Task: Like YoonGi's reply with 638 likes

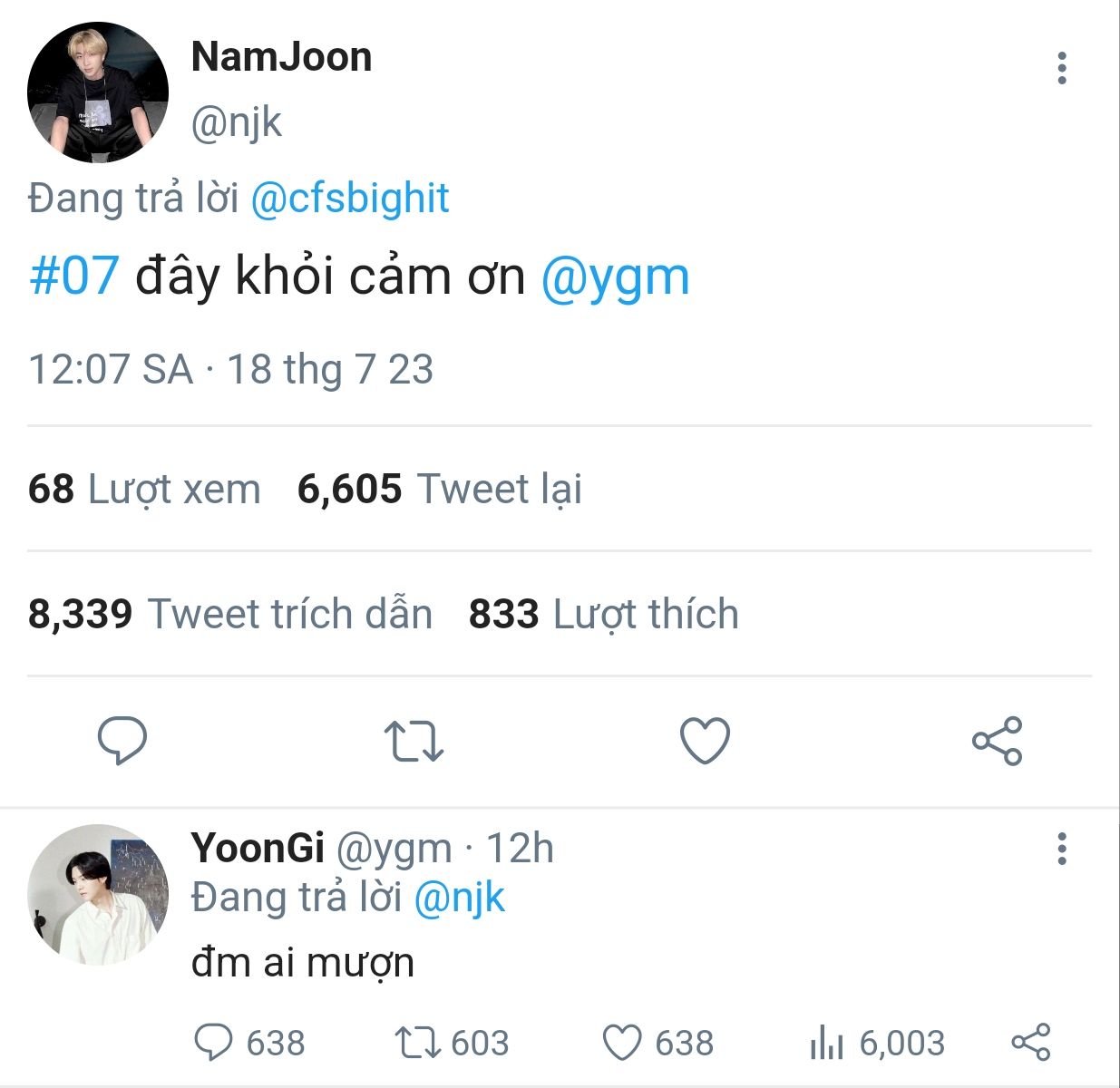Action: [623, 1043]
